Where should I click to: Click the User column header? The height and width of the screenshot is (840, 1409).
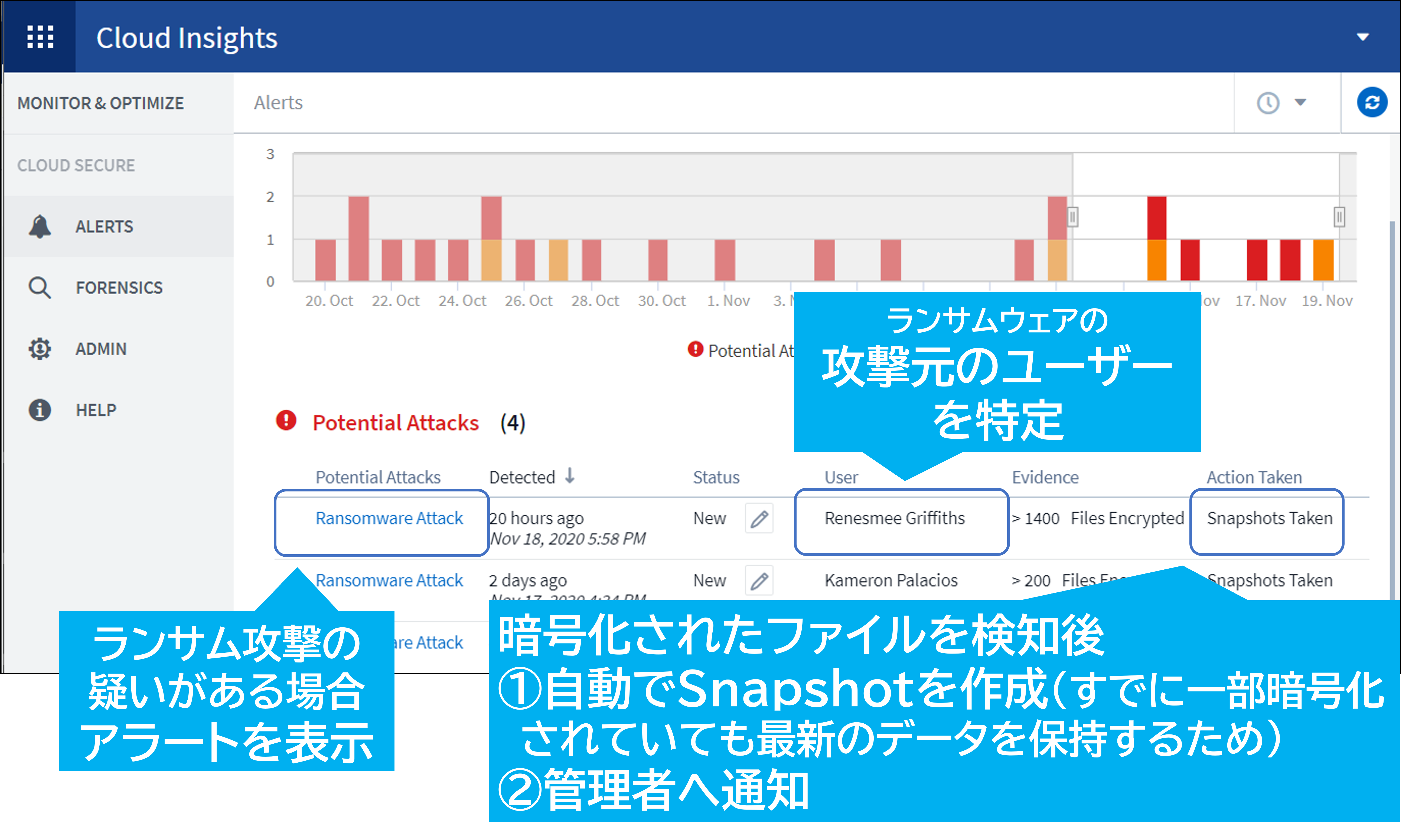coord(841,477)
